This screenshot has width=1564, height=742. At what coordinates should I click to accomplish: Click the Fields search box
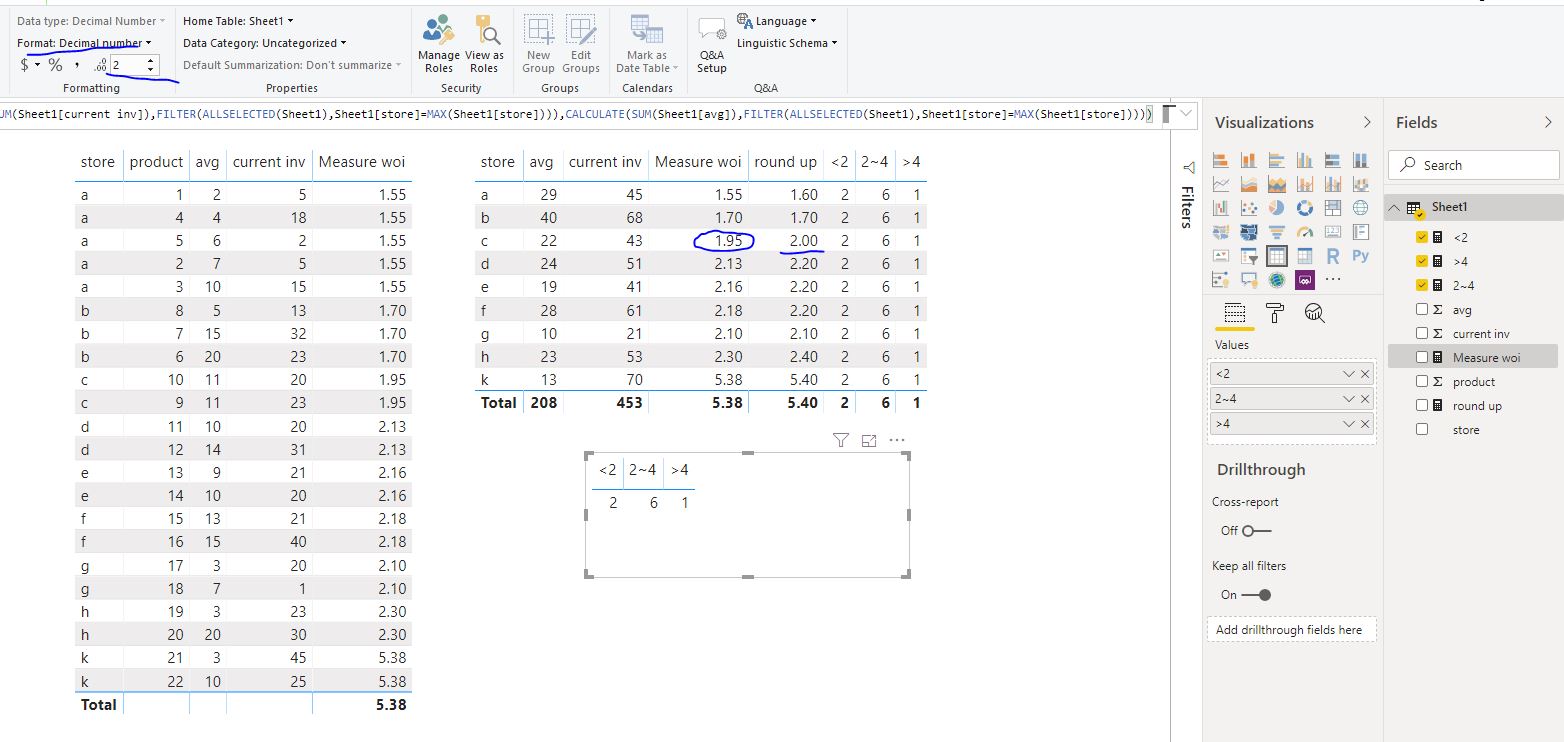pyautogui.click(x=1473, y=165)
